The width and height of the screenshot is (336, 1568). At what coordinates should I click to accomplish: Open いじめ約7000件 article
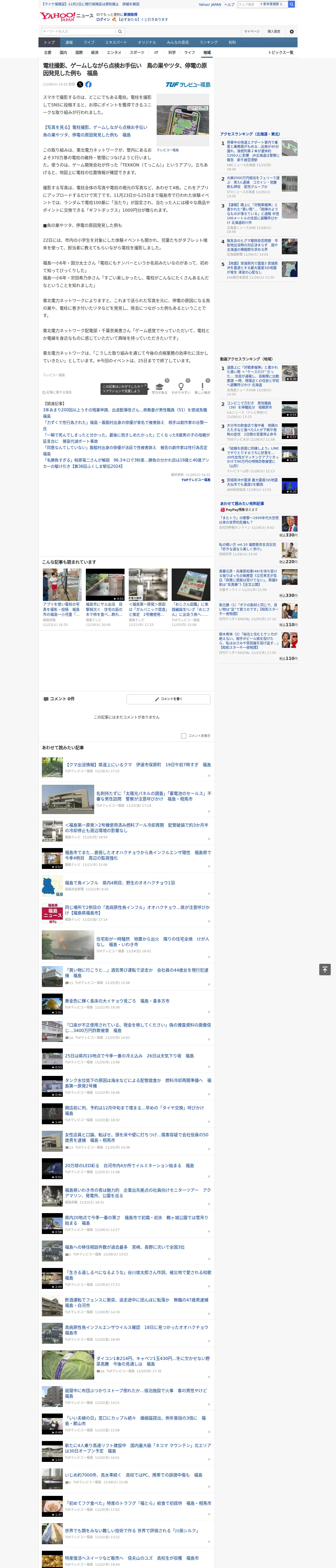[133, 1475]
